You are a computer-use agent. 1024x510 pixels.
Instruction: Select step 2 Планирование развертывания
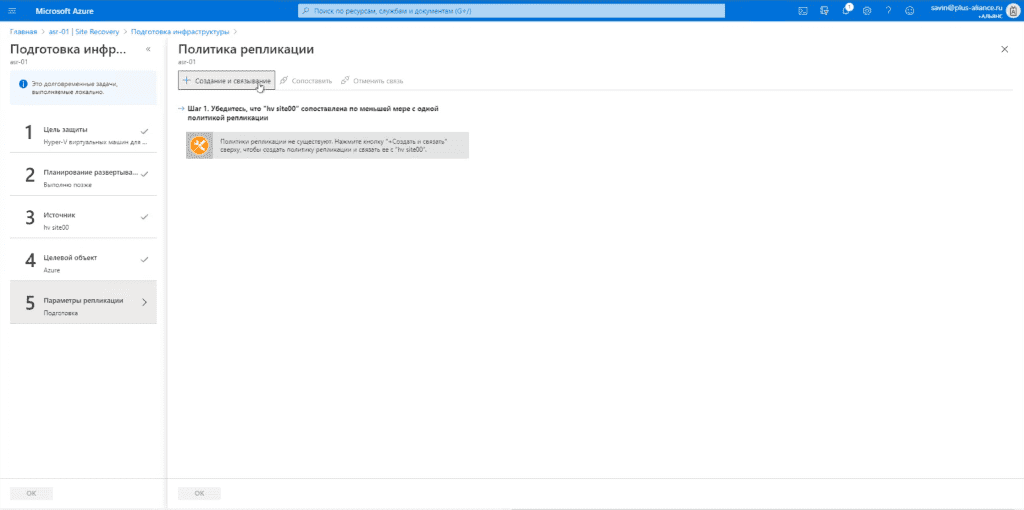pyautogui.click(x=83, y=174)
